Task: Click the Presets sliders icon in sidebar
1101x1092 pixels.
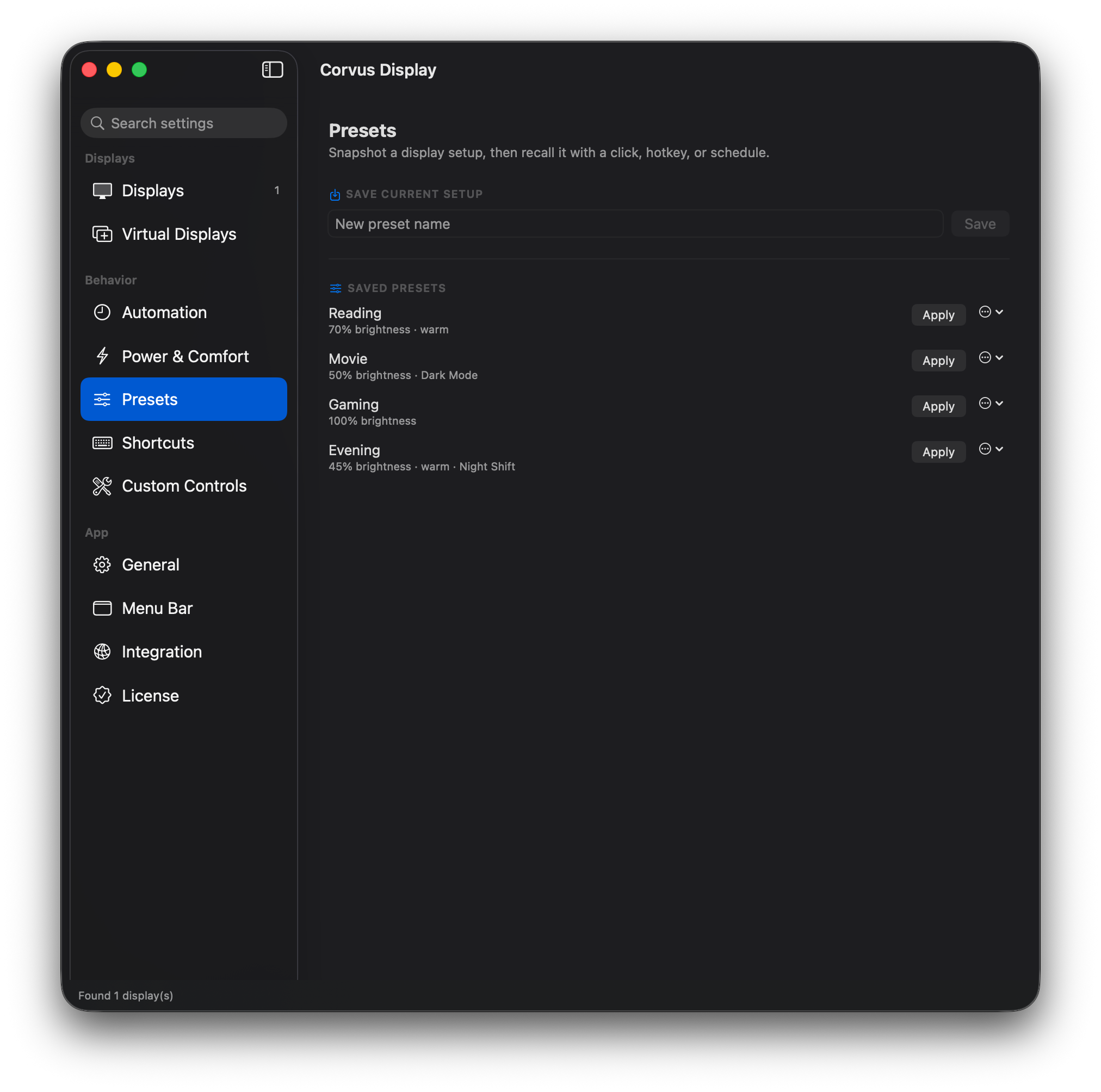Action: pyautogui.click(x=103, y=400)
